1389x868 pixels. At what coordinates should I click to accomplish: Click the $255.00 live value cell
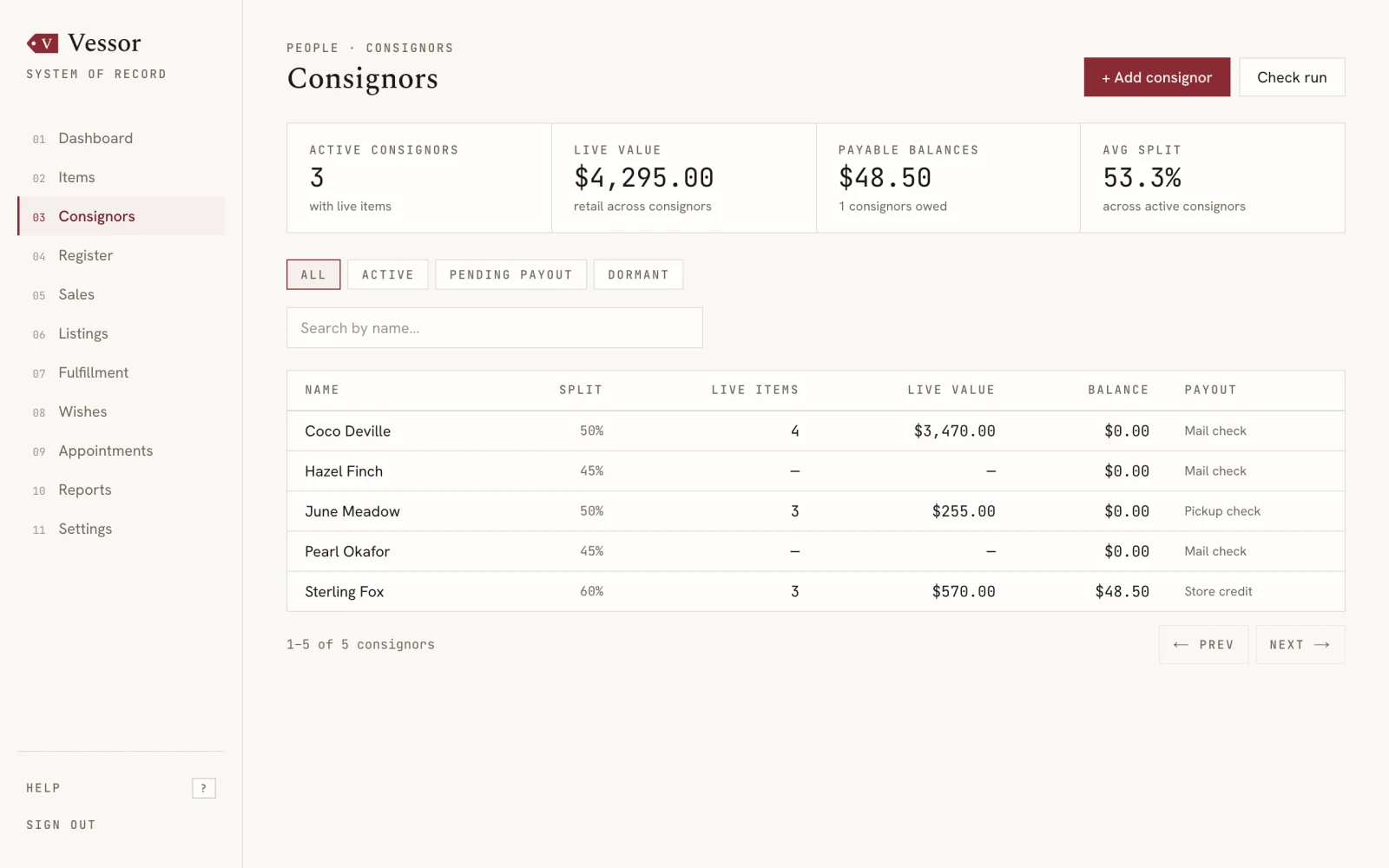[964, 511]
